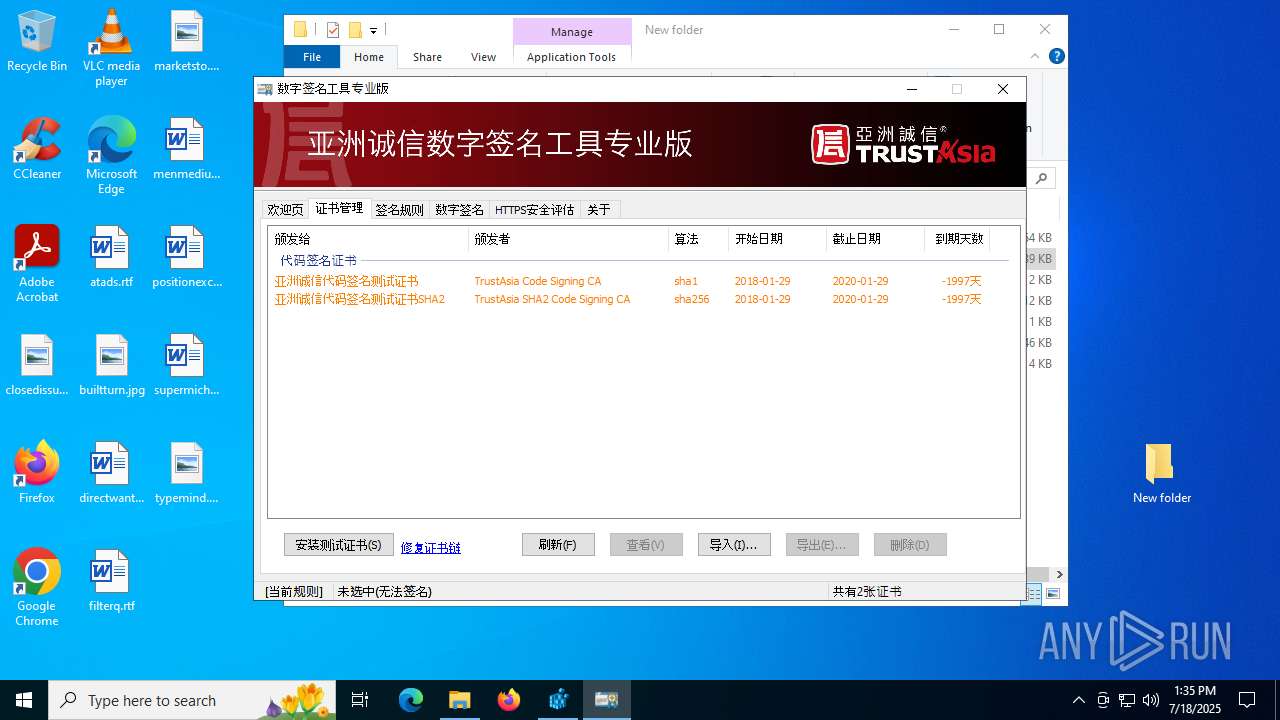Click the sha256 algorithm cell
1280x720 pixels.
tap(691, 299)
